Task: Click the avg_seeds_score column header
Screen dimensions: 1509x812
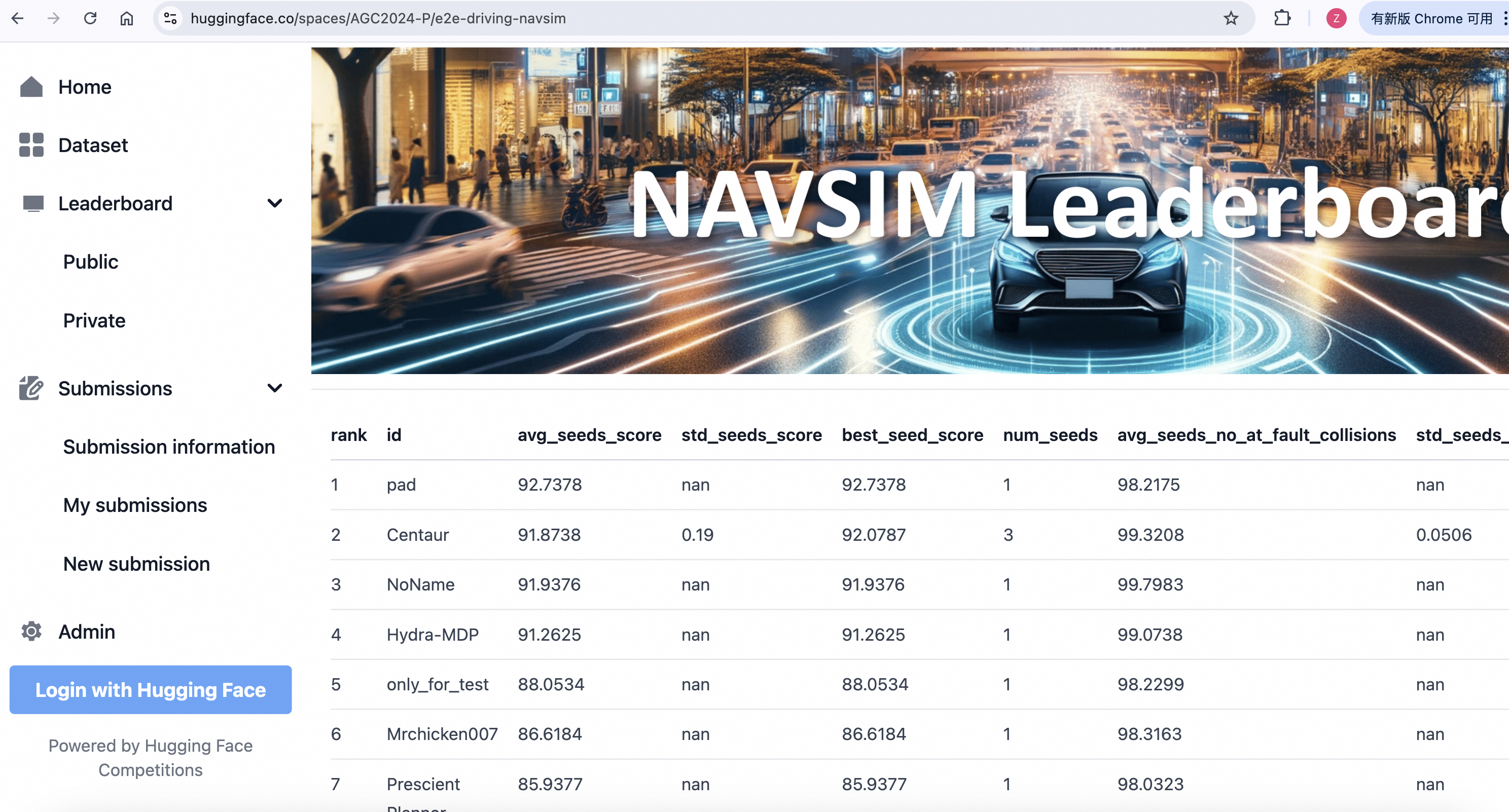Action: click(589, 435)
